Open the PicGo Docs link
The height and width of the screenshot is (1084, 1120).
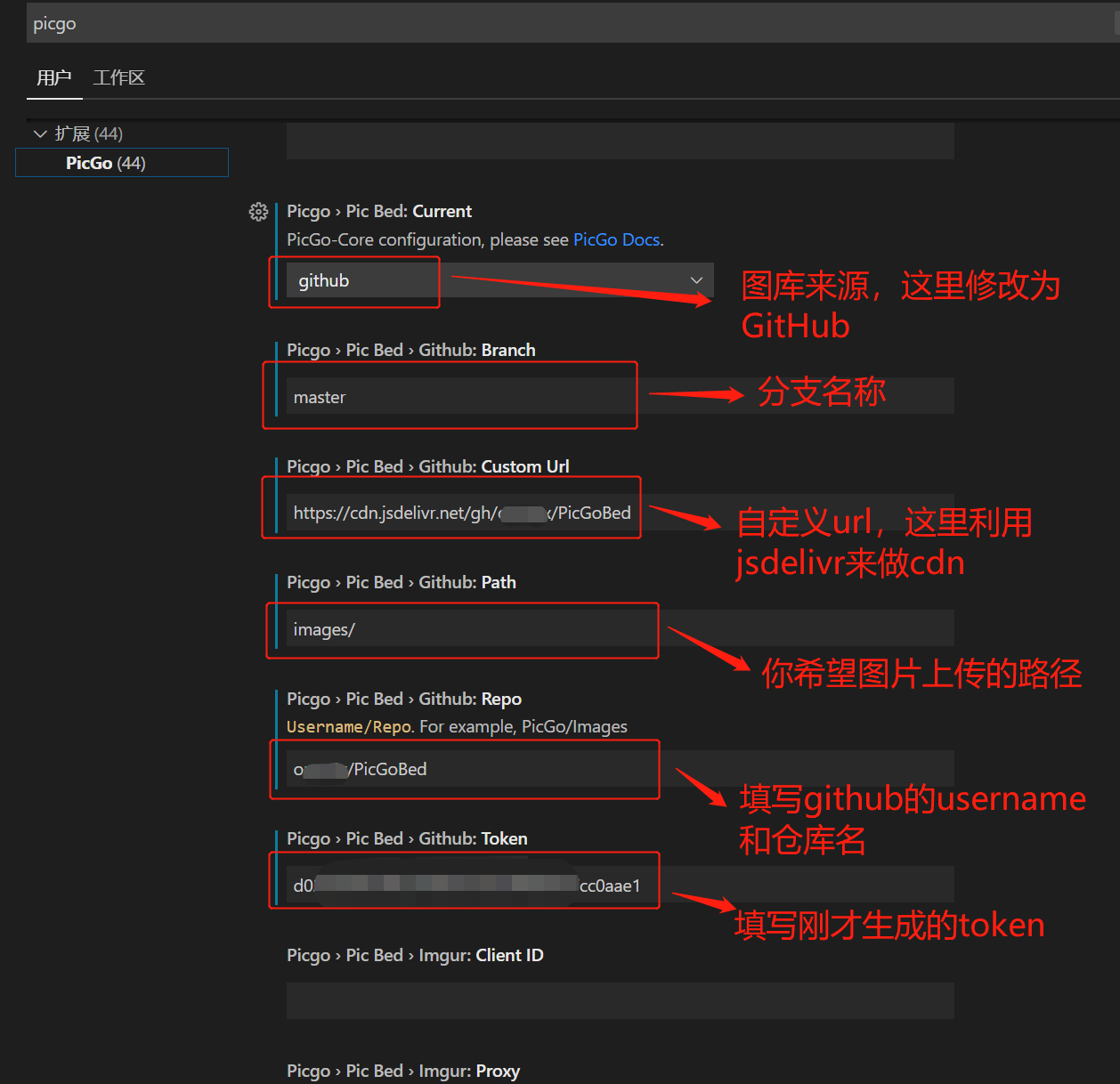616,239
